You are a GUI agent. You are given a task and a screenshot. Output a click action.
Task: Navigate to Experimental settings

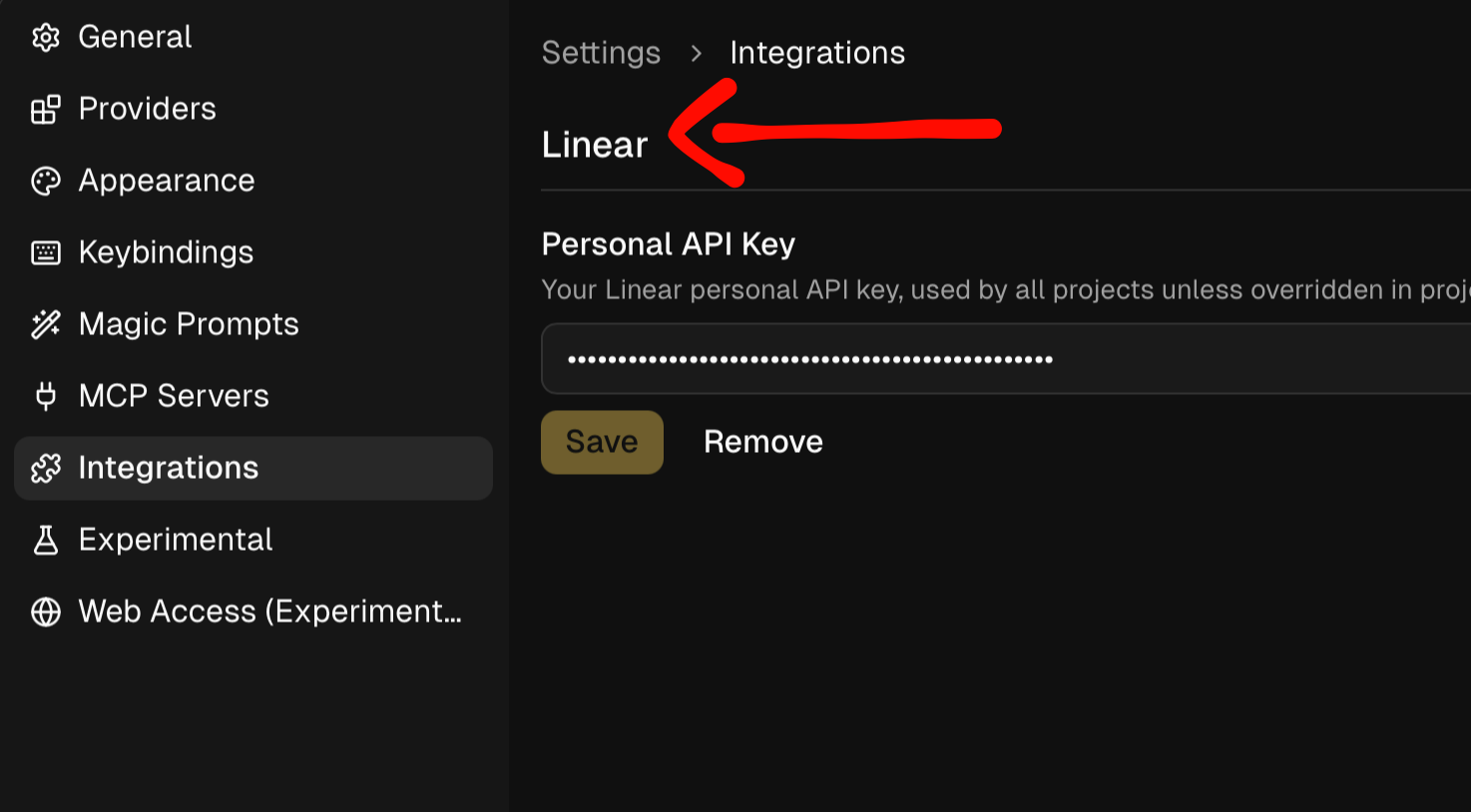(176, 540)
